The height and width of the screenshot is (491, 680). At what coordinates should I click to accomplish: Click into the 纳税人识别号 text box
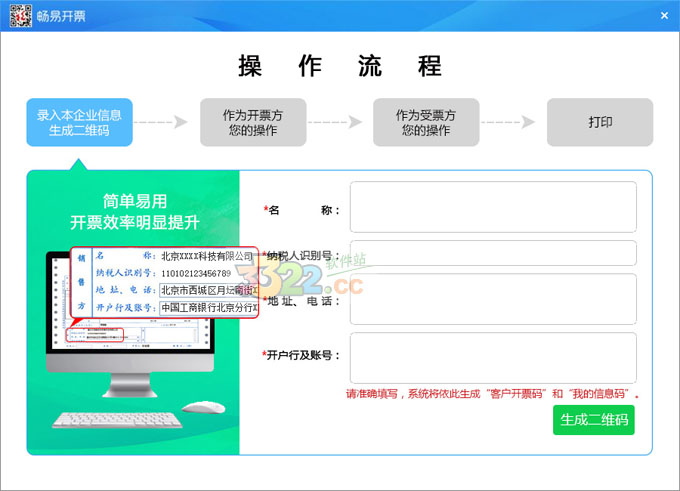pyautogui.click(x=493, y=254)
